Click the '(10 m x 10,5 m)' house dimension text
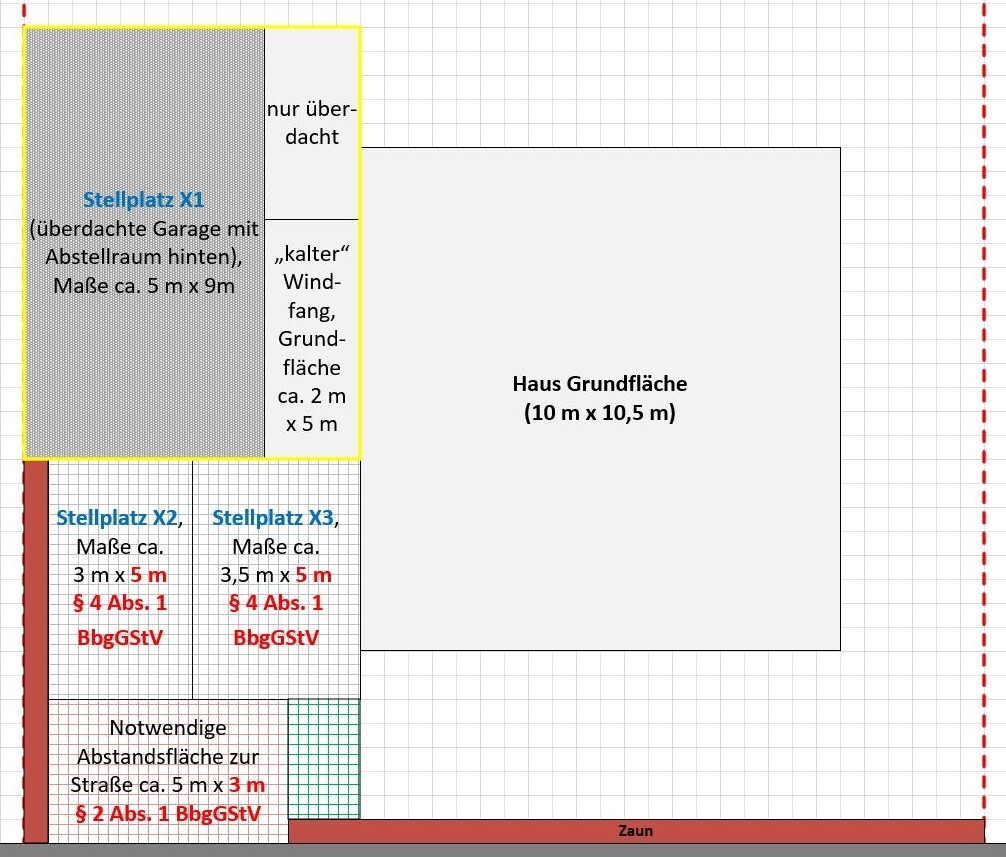 (600, 413)
